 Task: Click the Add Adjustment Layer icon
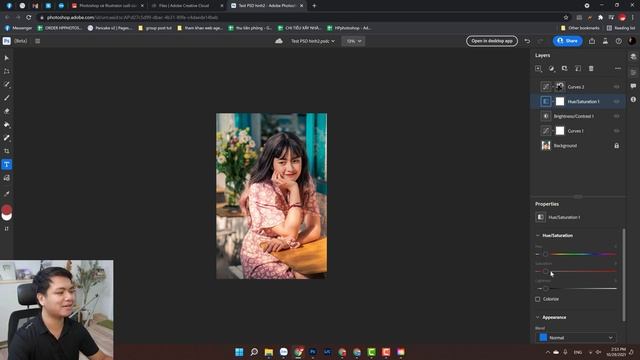pos(551,69)
